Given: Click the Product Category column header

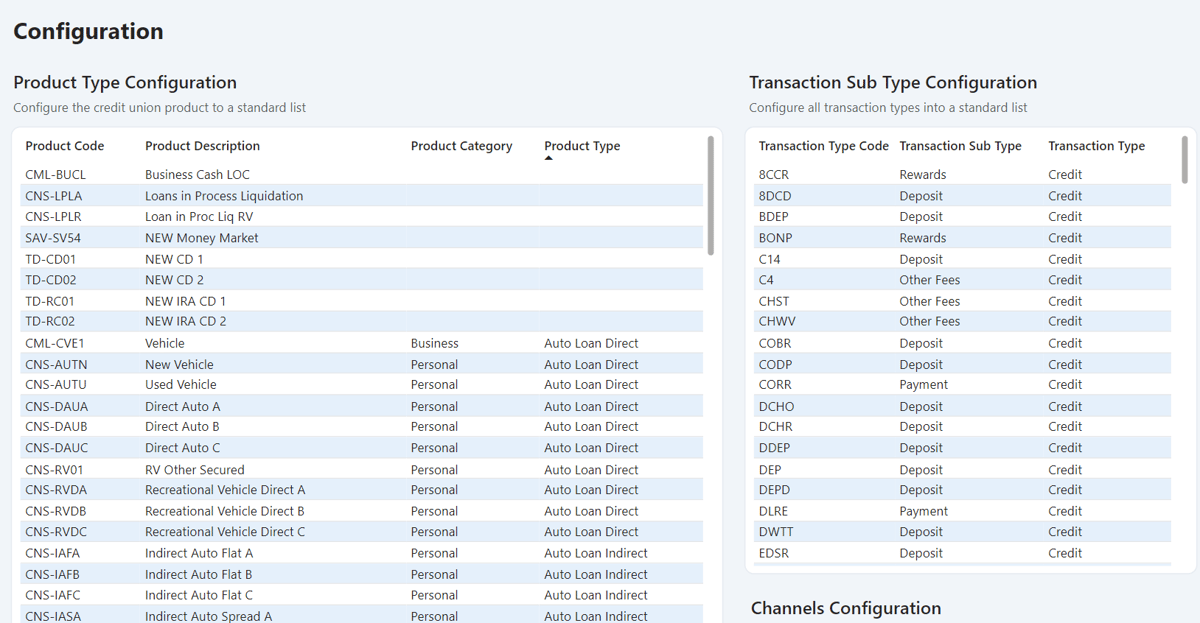Looking at the screenshot, I should click(461, 146).
